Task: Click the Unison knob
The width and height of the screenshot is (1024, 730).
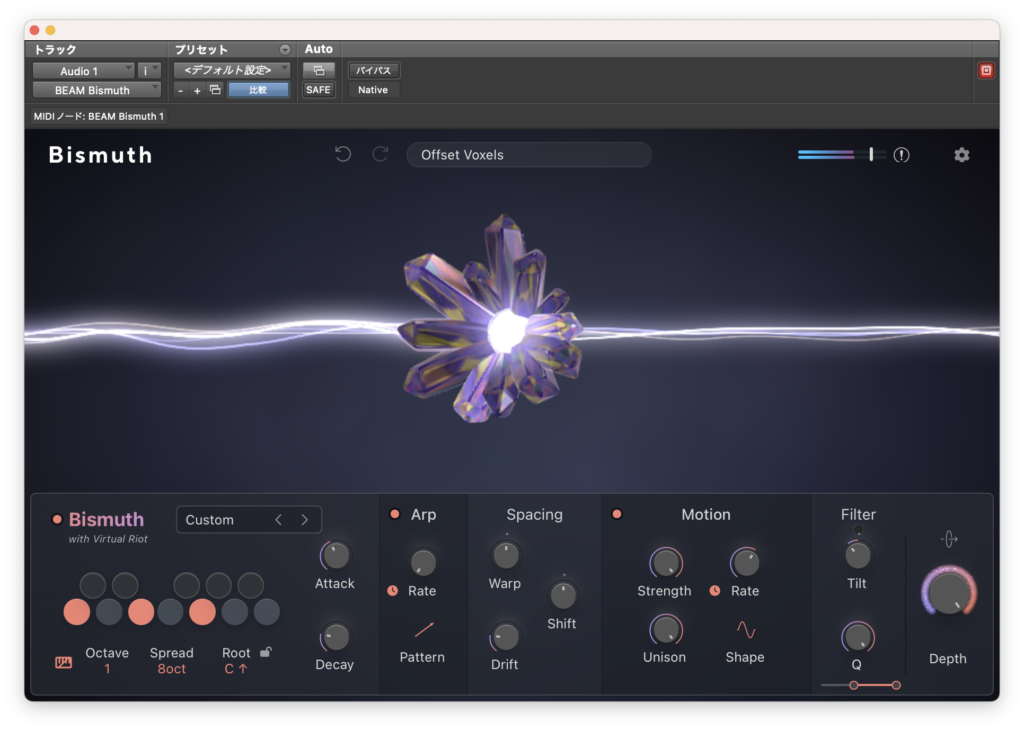Action: point(665,629)
